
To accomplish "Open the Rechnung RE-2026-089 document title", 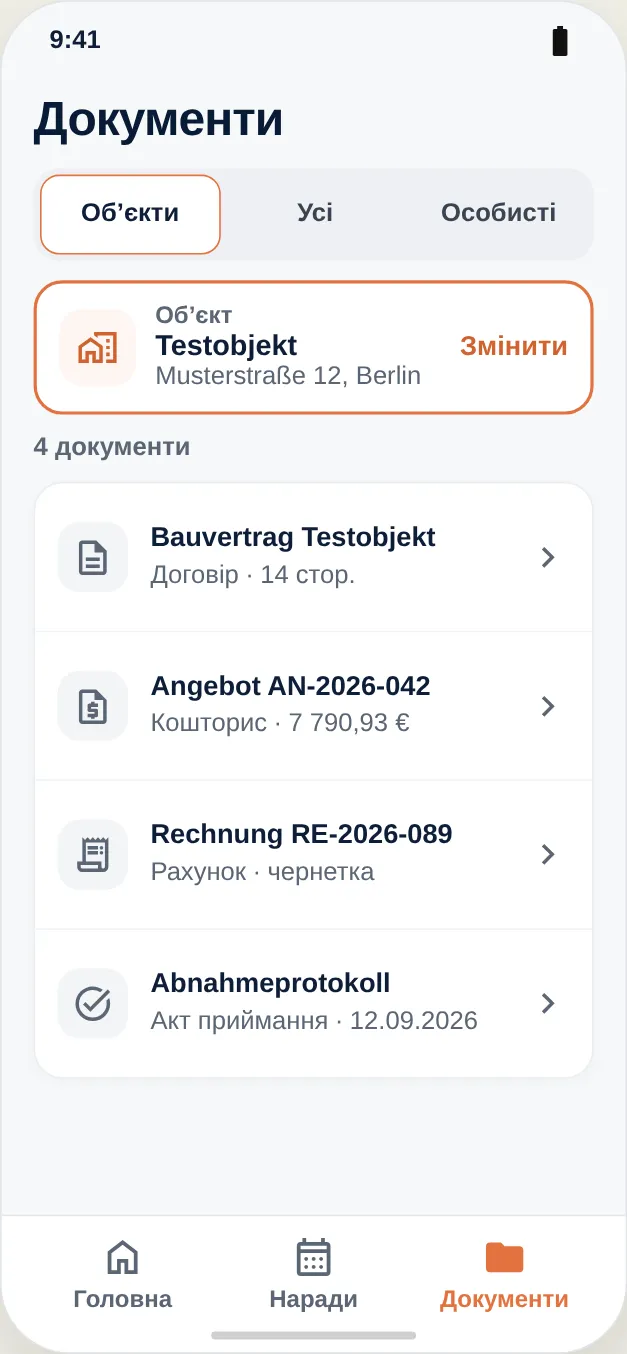I will coord(301,833).
